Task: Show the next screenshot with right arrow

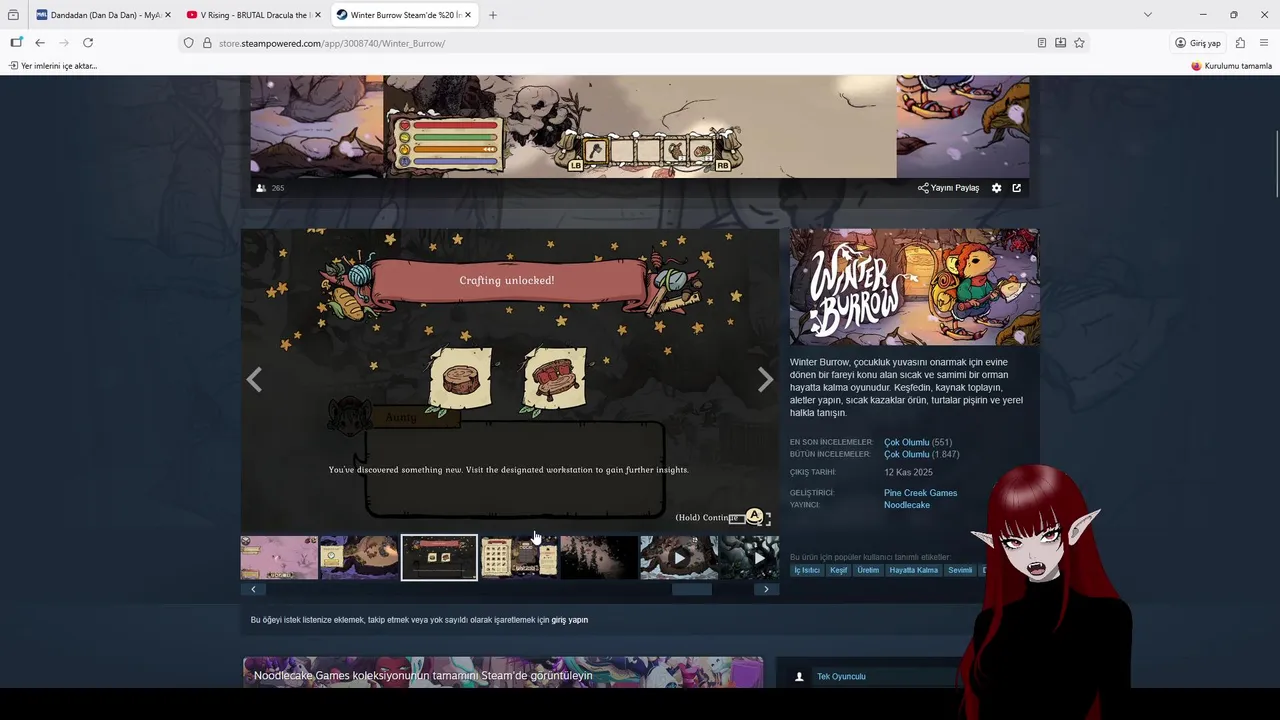Action: point(765,380)
